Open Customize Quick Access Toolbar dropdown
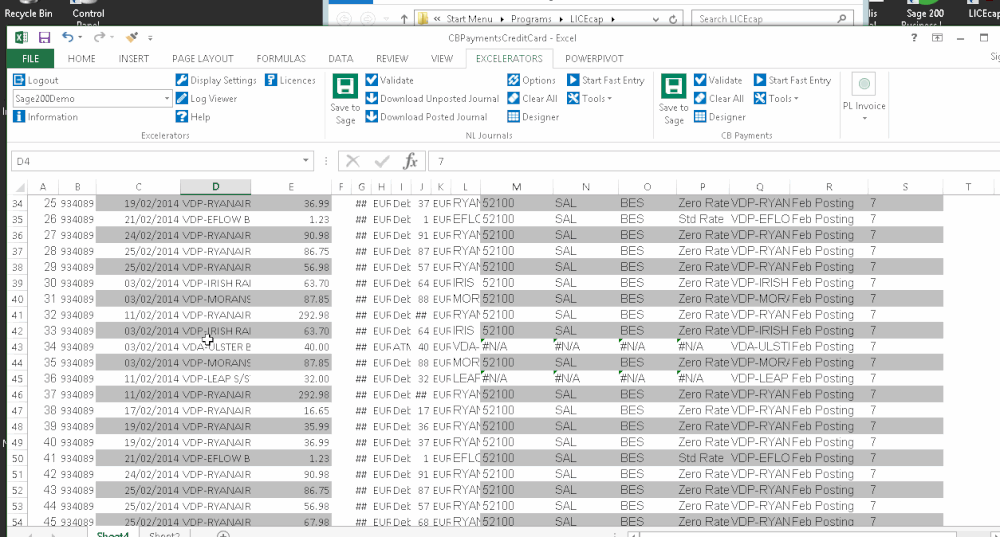Screen dimensions: 1000x537 (x=150, y=38)
